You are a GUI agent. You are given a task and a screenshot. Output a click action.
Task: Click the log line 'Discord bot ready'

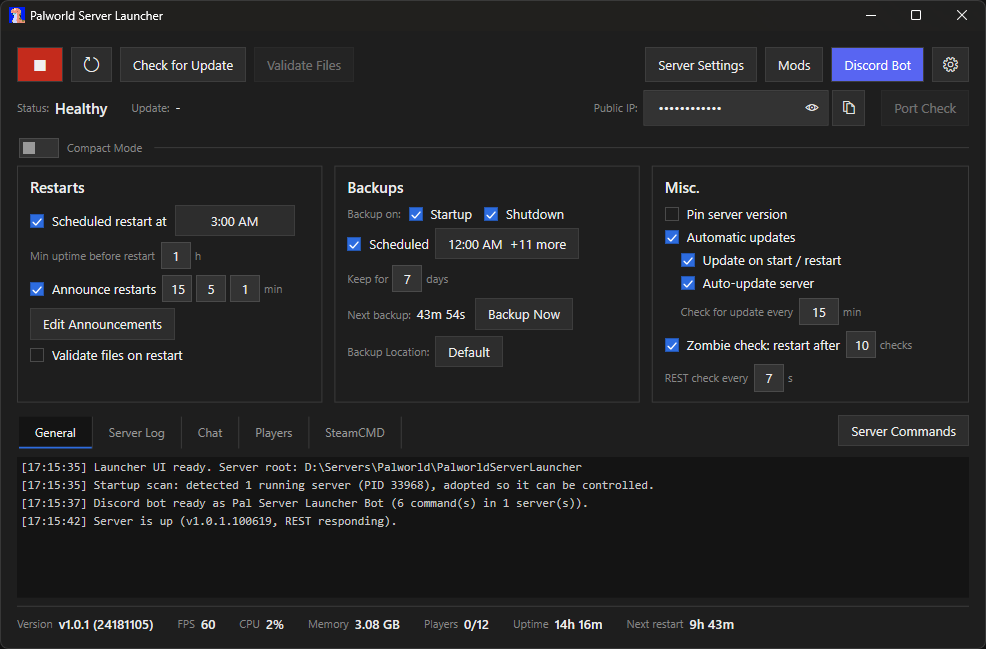[305, 503]
